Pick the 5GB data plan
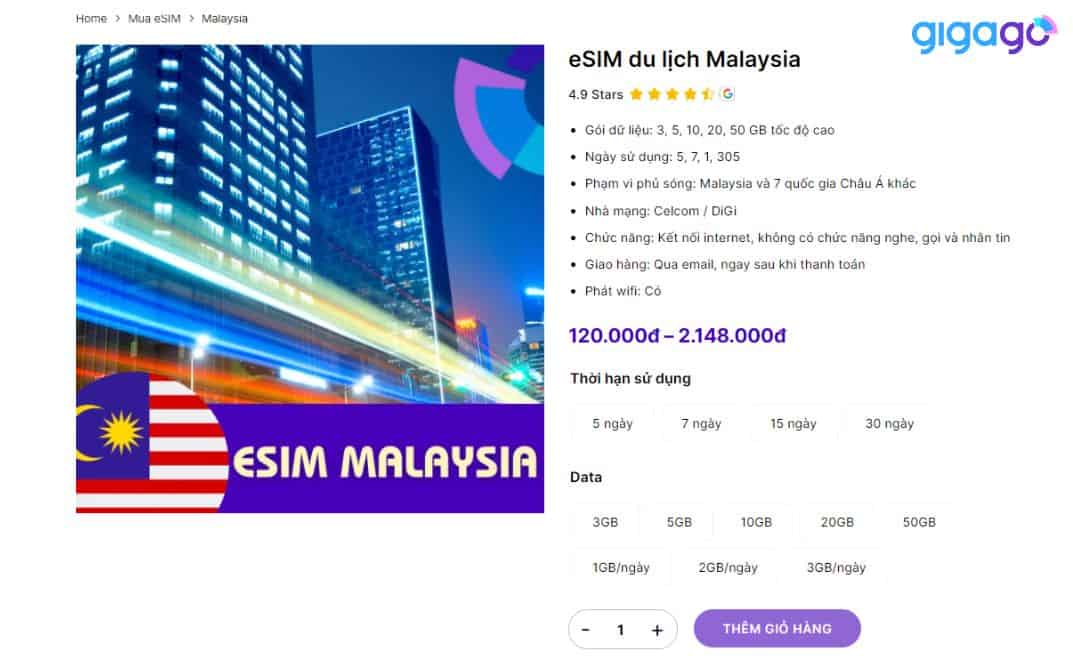Image resolution: width=1073 pixels, height=664 pixels. click(679, 522)
